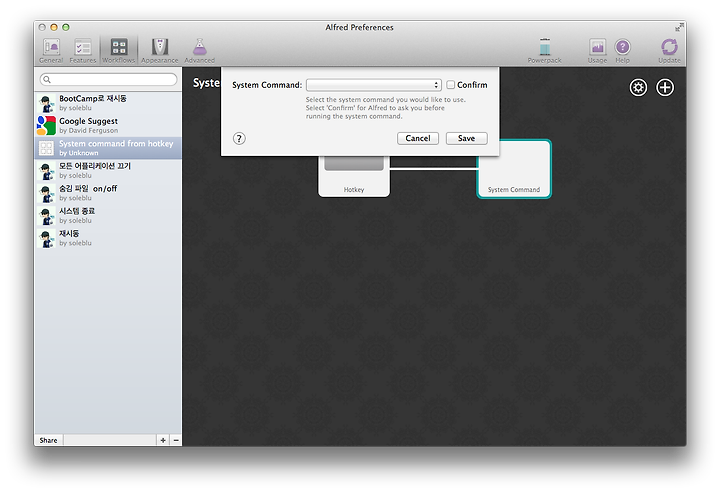Viewport: 720px width, 493px height.
Task: Click the Google Suggest workflow icon
Action: [x=46, y=125]
